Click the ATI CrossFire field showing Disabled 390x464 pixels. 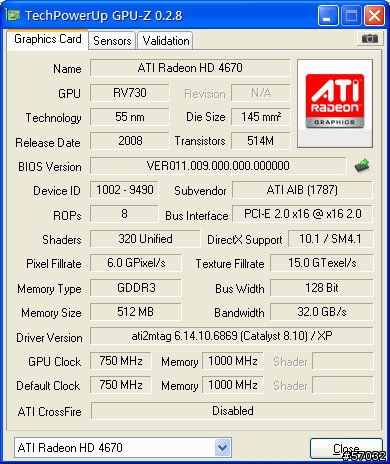232,411
